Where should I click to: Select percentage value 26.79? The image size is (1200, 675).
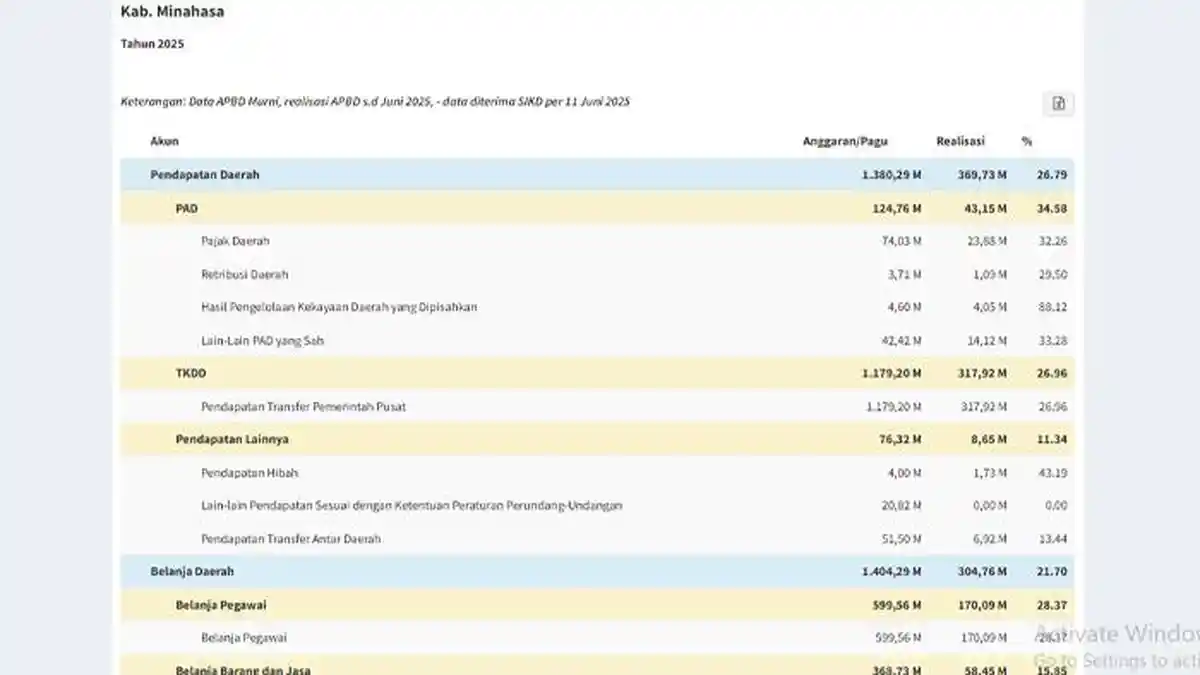tap(1052, 174)
